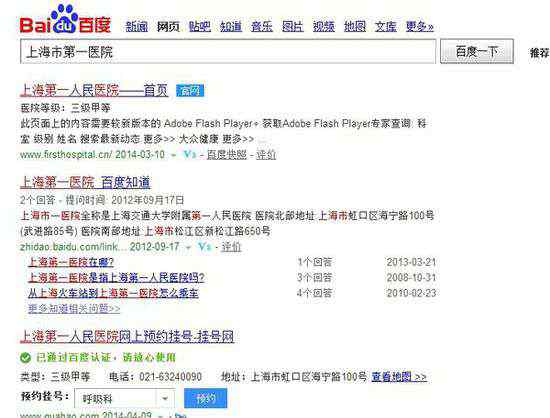Screen dimensions: 550x418
Task: Open the 呼吸科 department dropdown
Action: point(125,398)
